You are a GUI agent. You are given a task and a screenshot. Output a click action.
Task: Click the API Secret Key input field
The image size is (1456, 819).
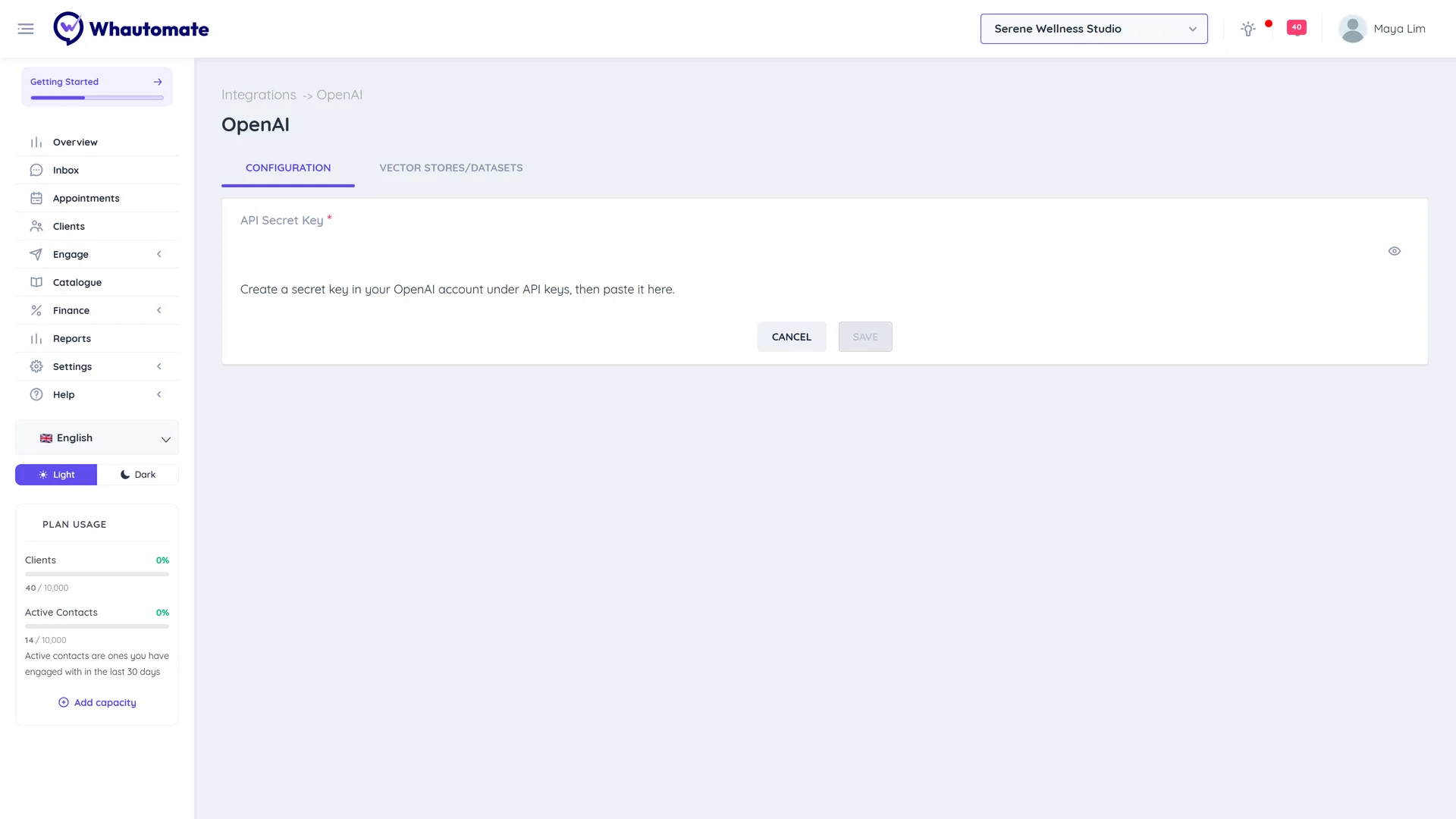(x=811, y=251)
